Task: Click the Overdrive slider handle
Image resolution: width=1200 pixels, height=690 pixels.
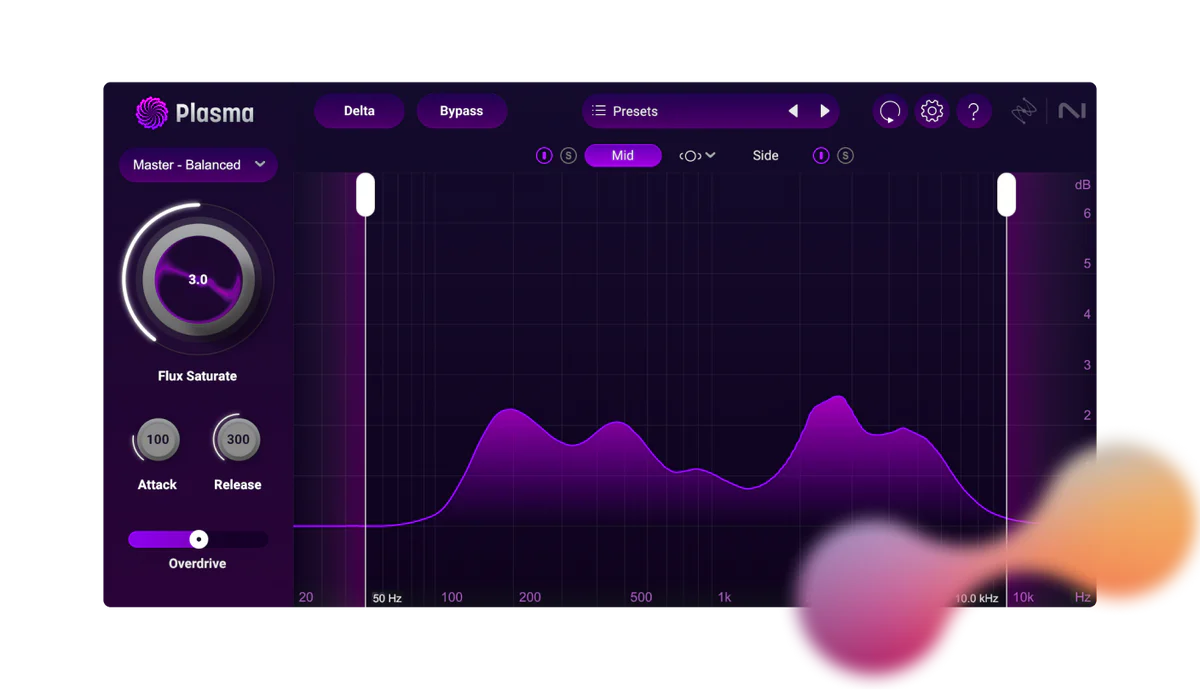Action: 199,539
